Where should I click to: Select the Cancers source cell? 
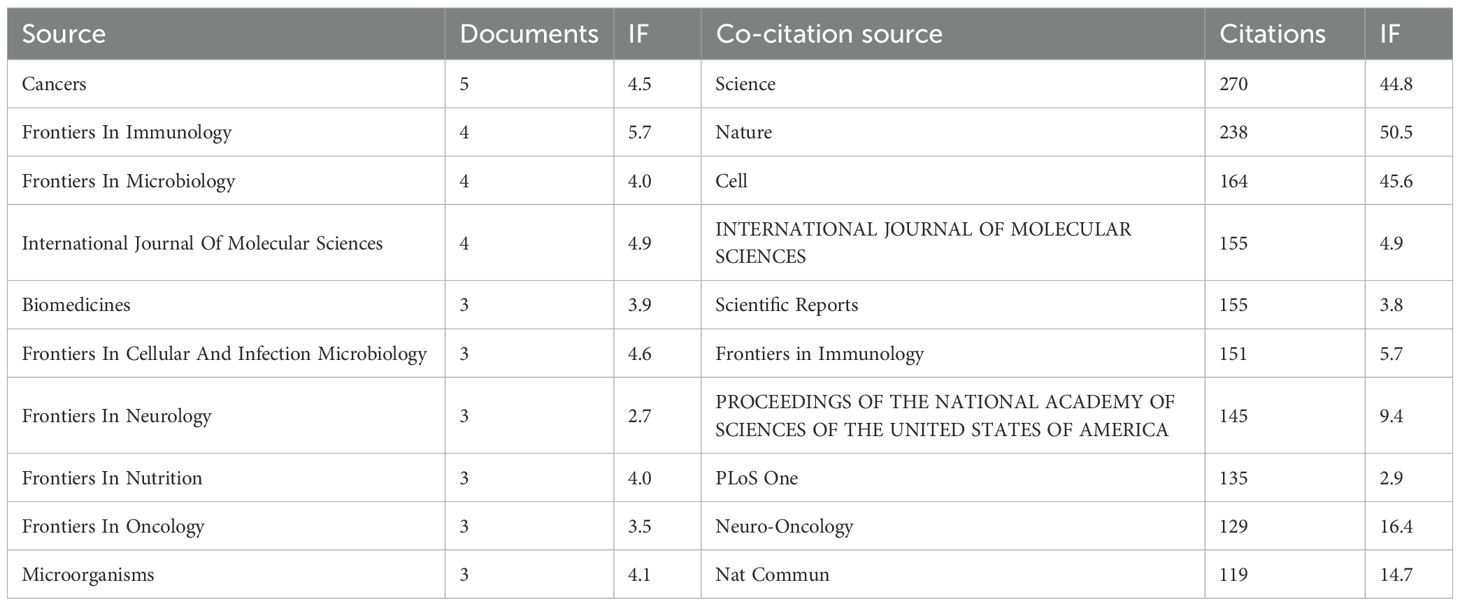(54, 84)
